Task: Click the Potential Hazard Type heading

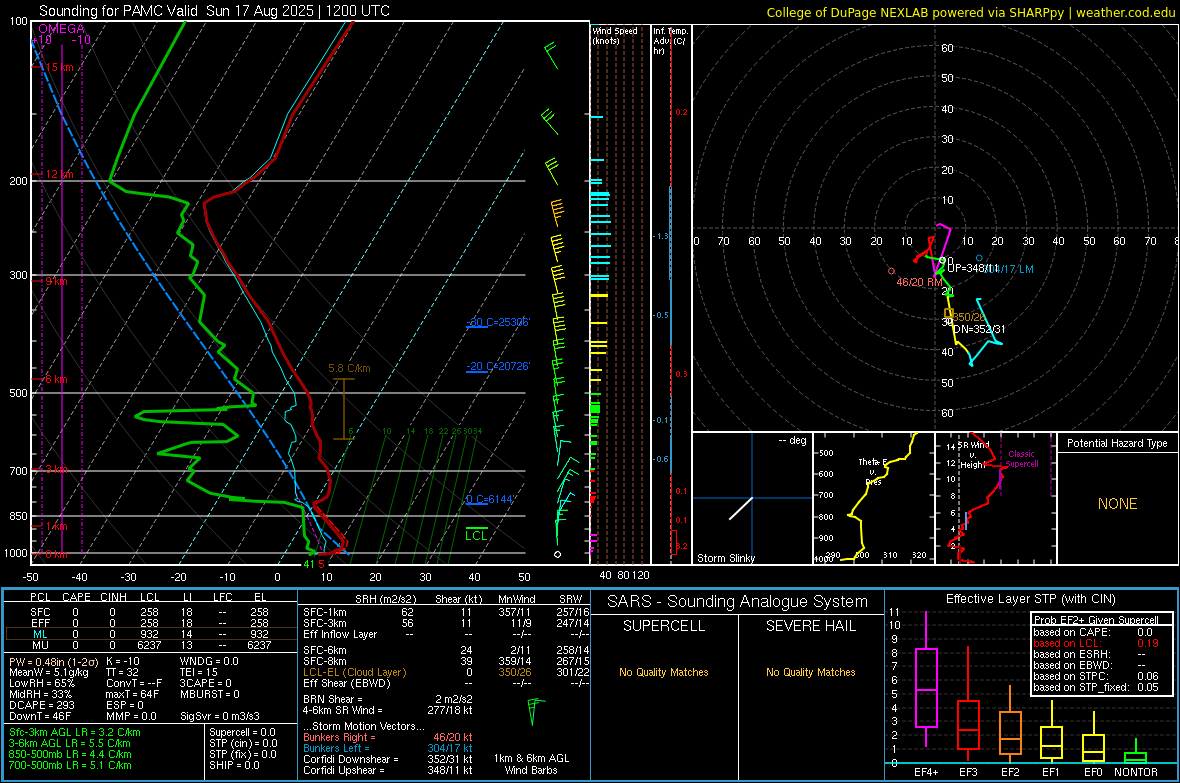Action: [x=1117, y=443]
